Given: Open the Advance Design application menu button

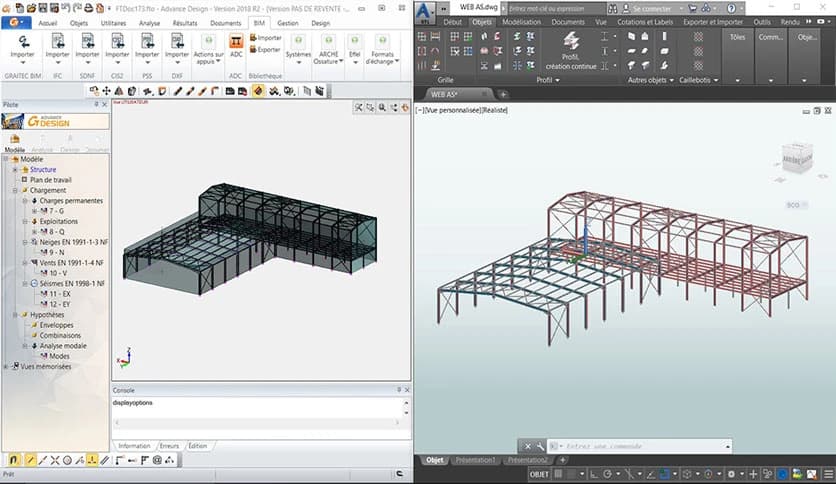Looking at the screenshot, I should (15, 23).
